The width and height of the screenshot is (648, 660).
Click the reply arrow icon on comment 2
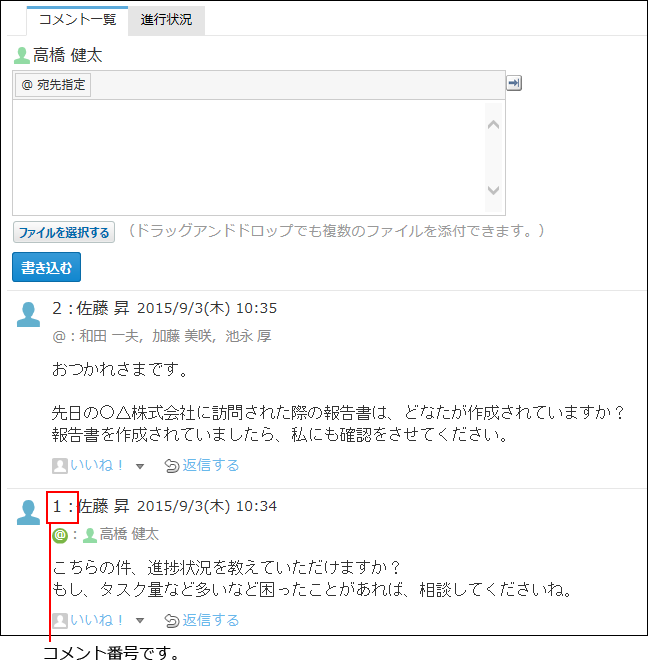172,466
